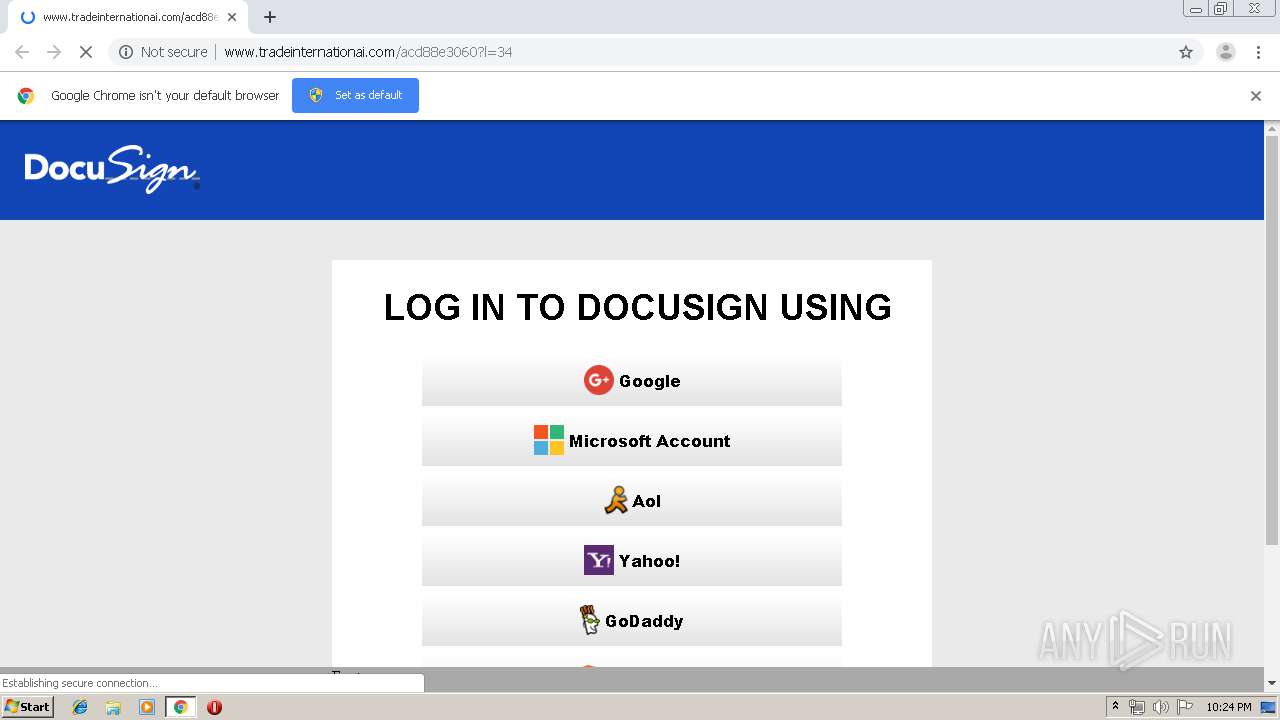The image size is (1280, 720).
Task: Click the GoDaddy mascot icon
Action: (590, 620)
